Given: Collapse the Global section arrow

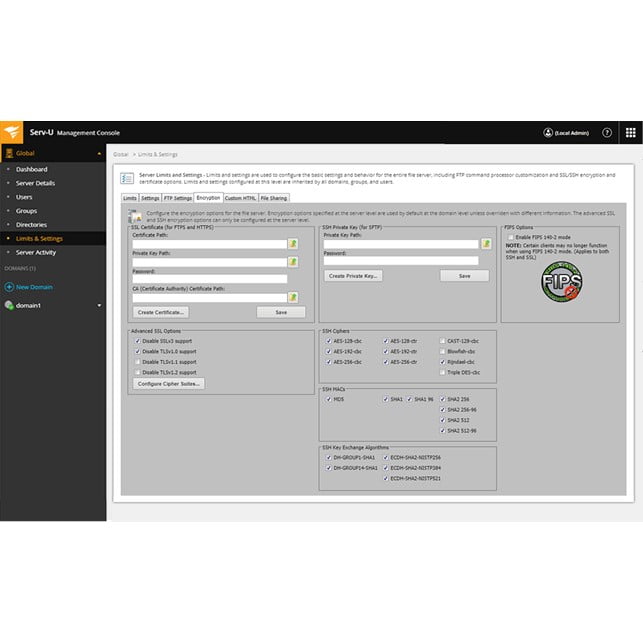Looking at the screenshot, I should click(98, 154).
